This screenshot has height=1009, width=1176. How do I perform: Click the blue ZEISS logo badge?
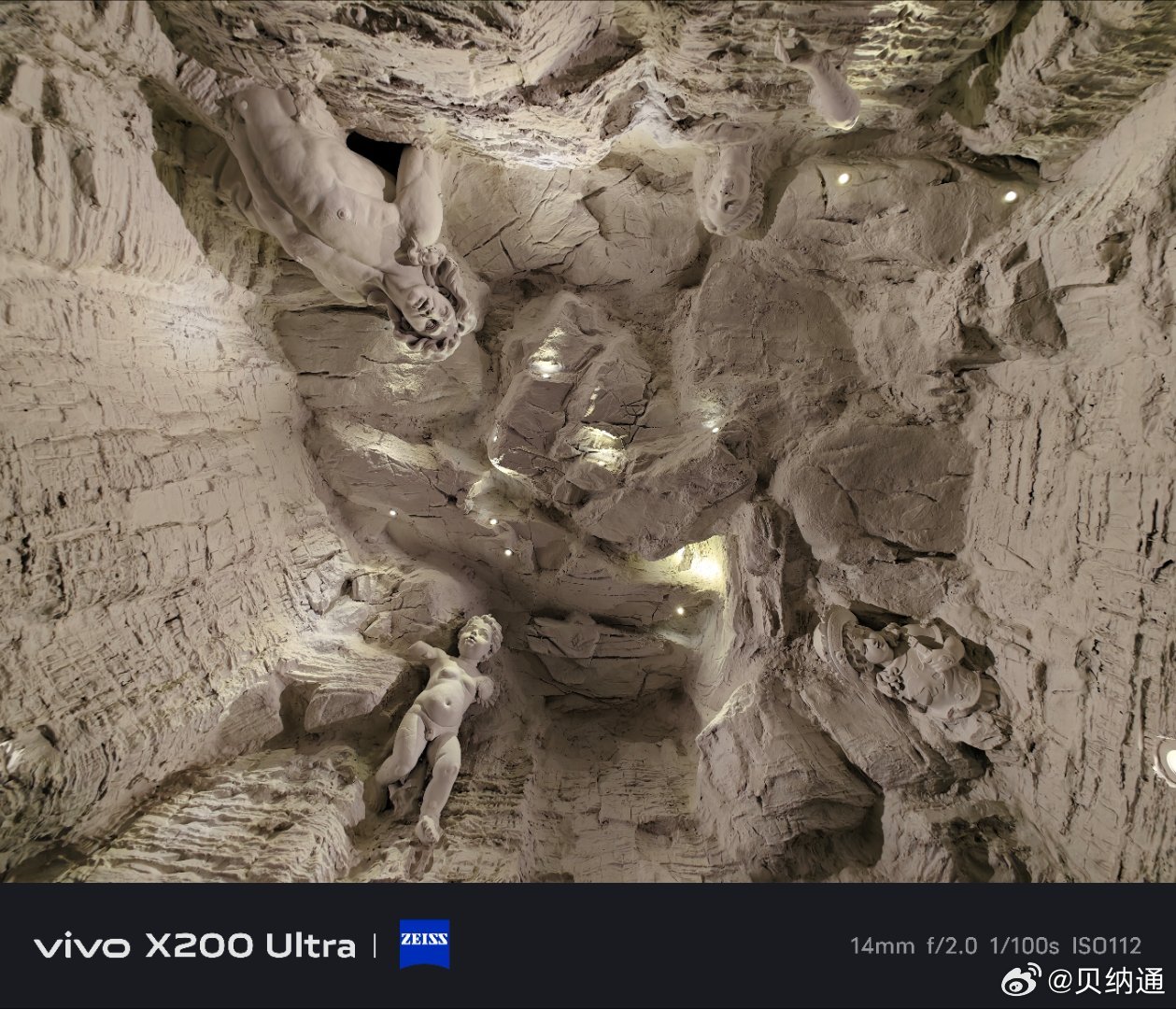click(x=424, y=945)
